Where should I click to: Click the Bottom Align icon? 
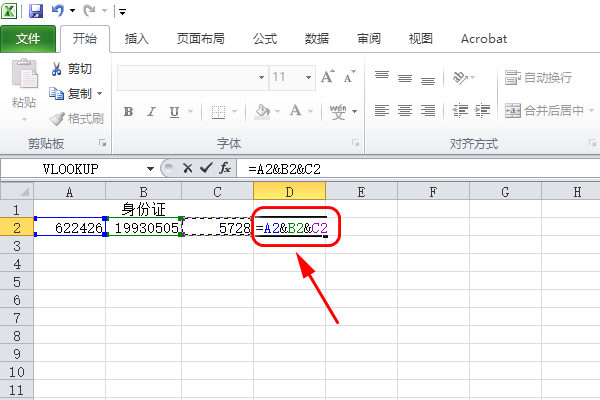427,81
